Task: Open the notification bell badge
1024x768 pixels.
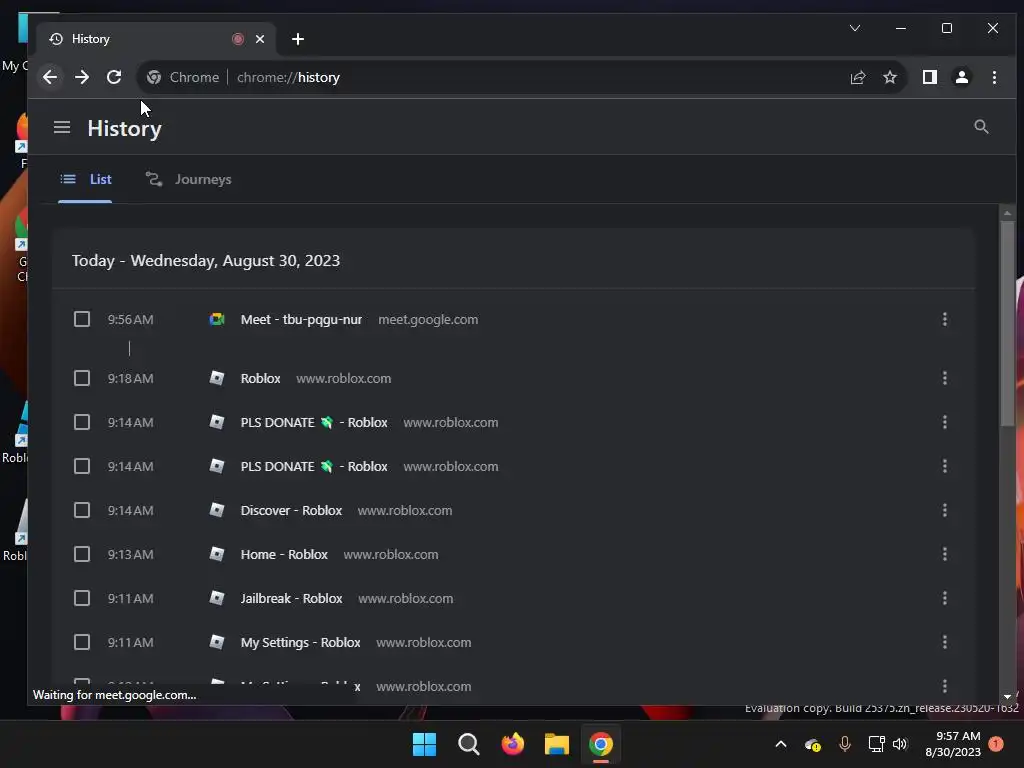Action: [996, 744]
